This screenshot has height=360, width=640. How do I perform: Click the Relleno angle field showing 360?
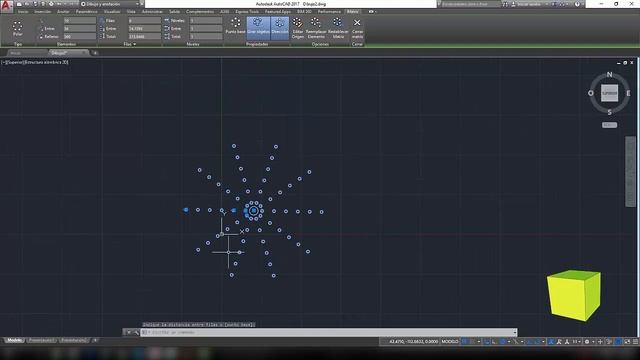coord(79,36)
